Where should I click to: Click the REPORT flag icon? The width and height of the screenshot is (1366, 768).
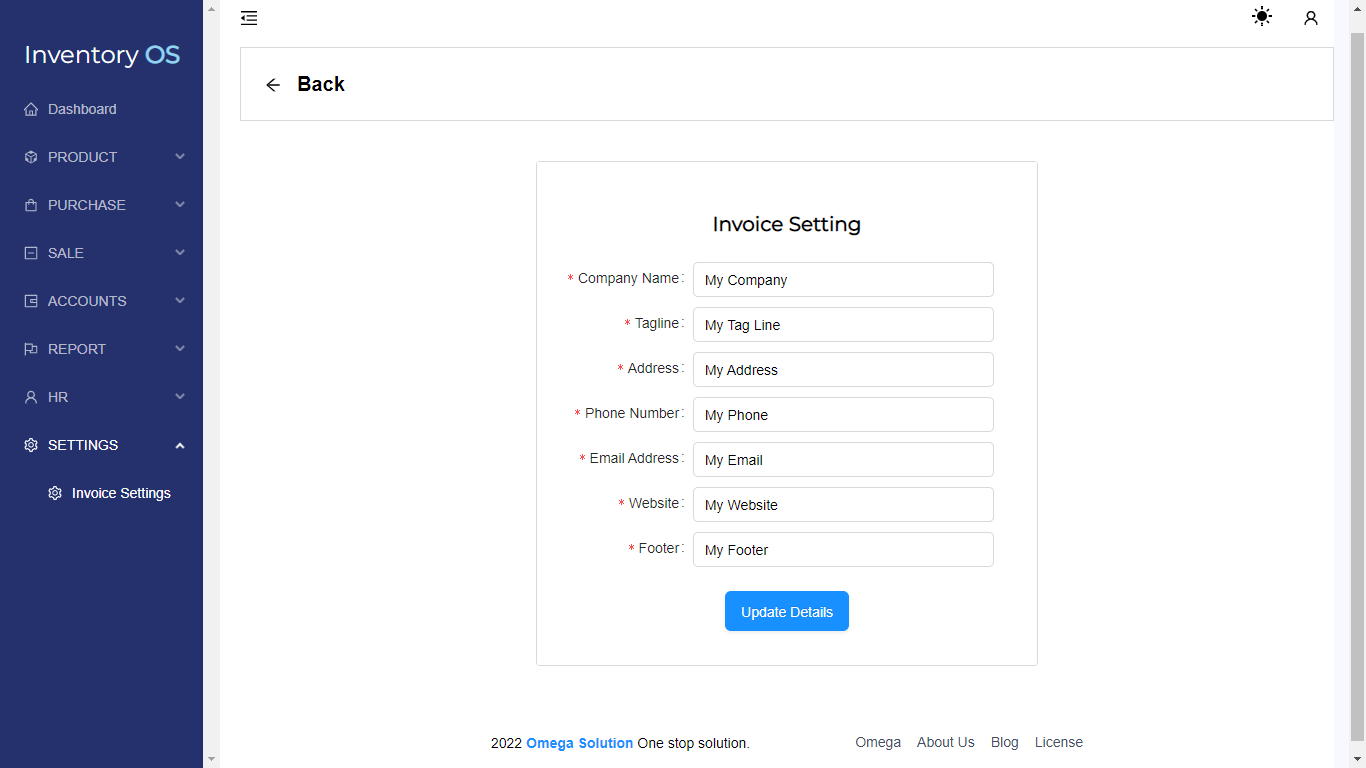pos(30,349)
